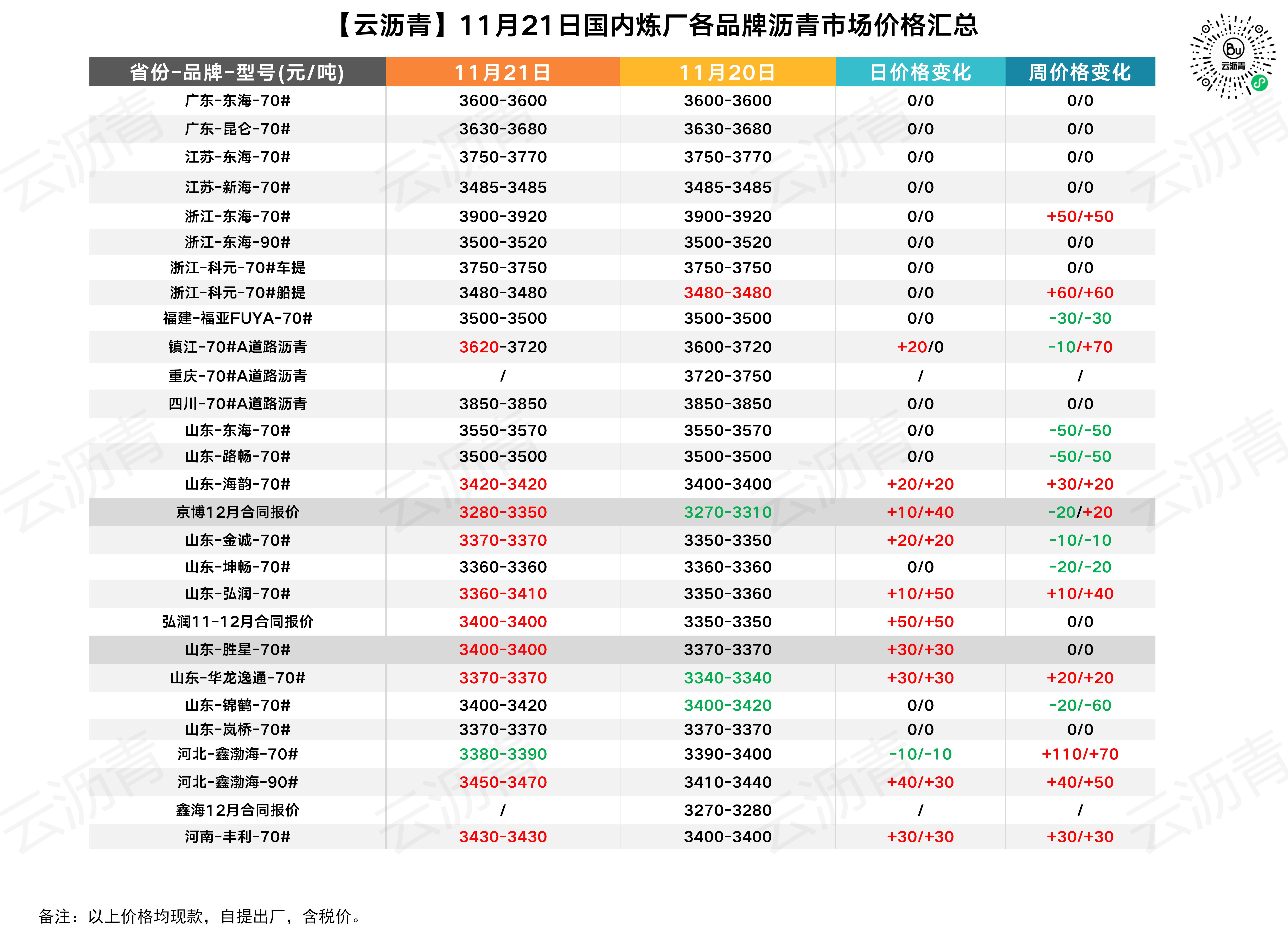
Task: Click the red 3430-3430 price for 河南-丰利
Action: (503, 837)
